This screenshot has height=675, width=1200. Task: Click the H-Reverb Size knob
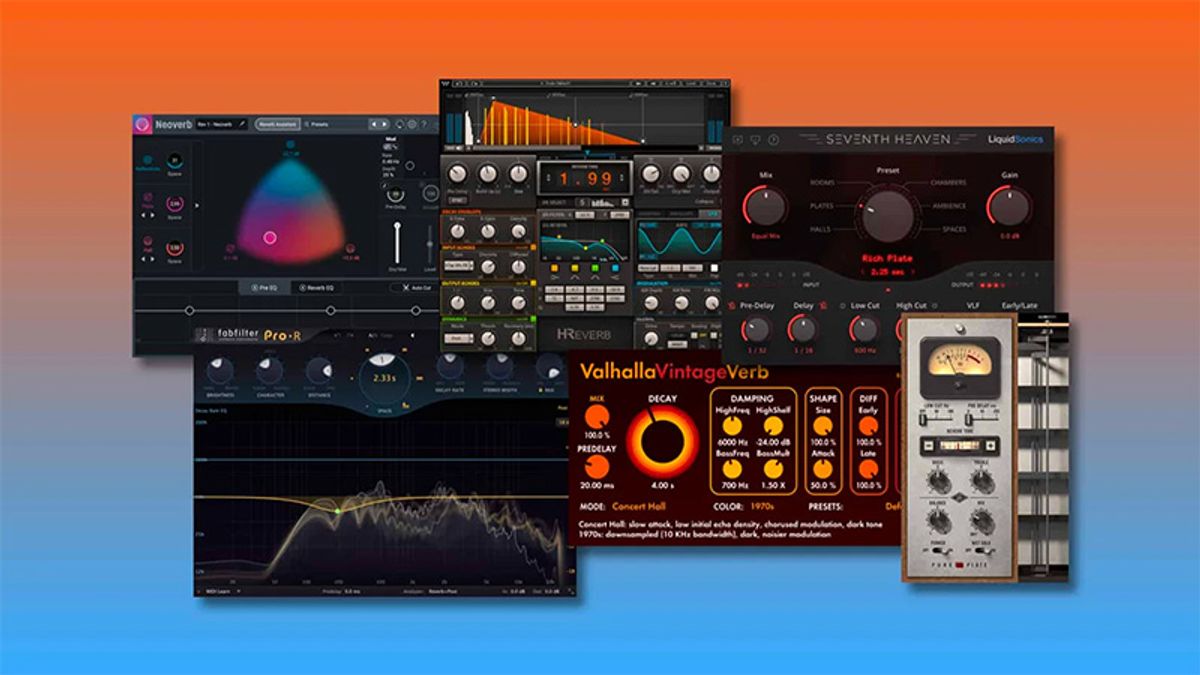pyautogui.click(x=518, y=174)
